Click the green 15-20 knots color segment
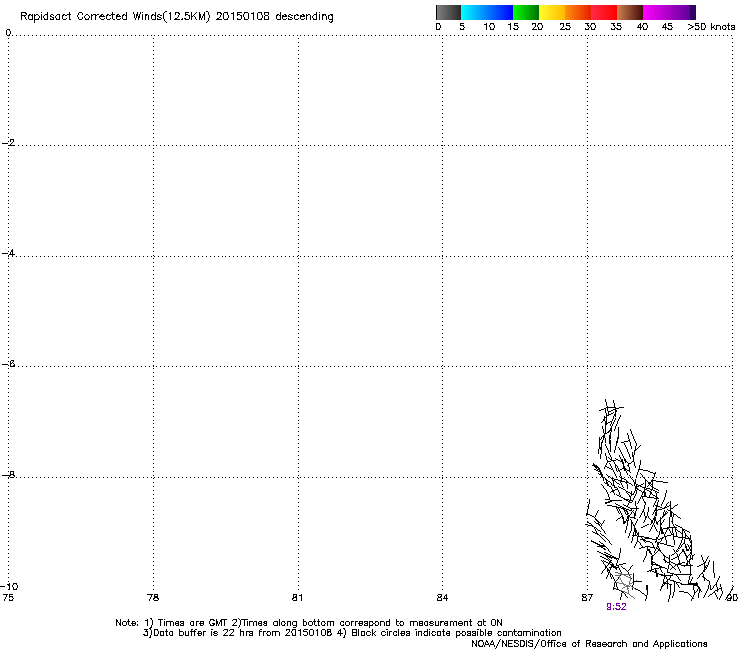 click(526, 12)
